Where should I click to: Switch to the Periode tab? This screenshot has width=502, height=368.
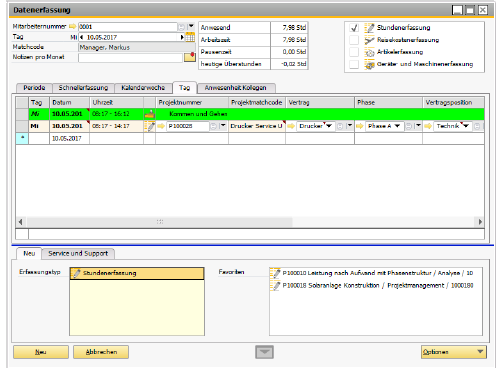34,88
